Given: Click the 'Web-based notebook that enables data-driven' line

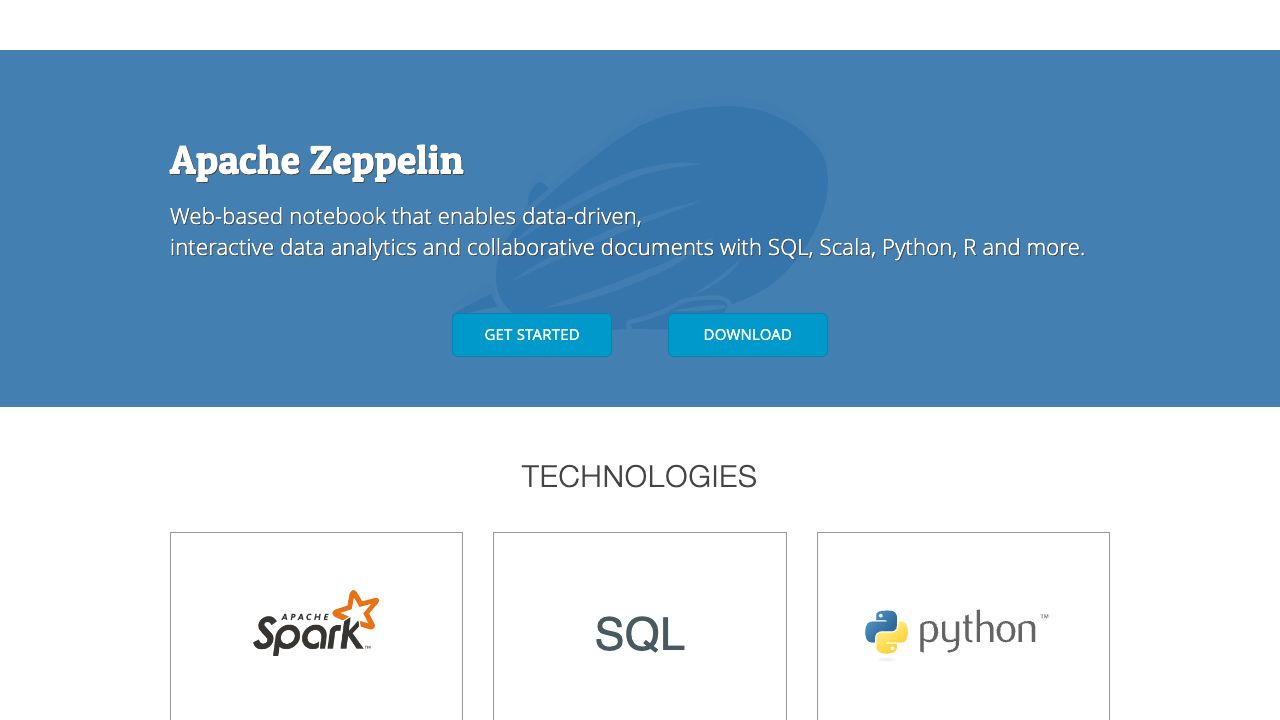Looking at the screenshot, I should click(x=405, y=216).
